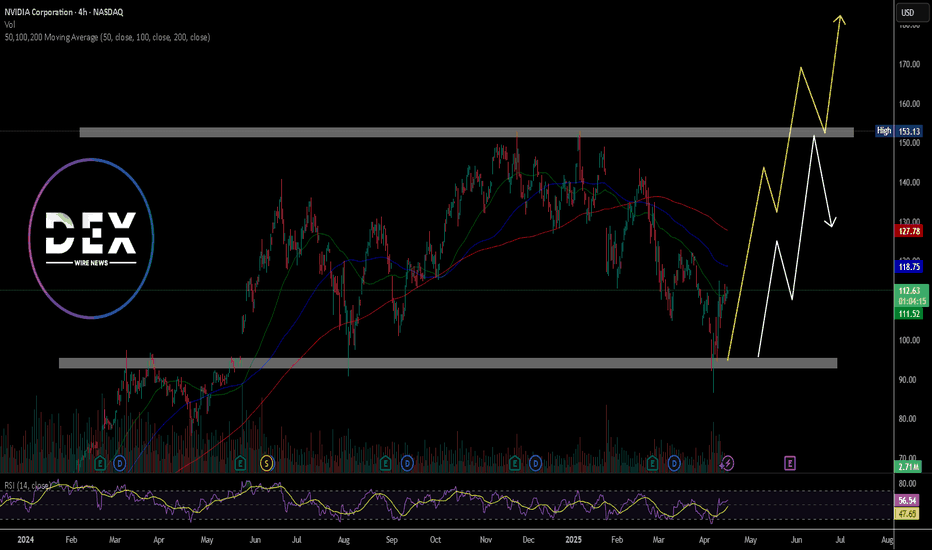The height and width of the screenshot is (550, 932).
Task: Click the 2.71M volume label
Action: click(x=909, y=467)
